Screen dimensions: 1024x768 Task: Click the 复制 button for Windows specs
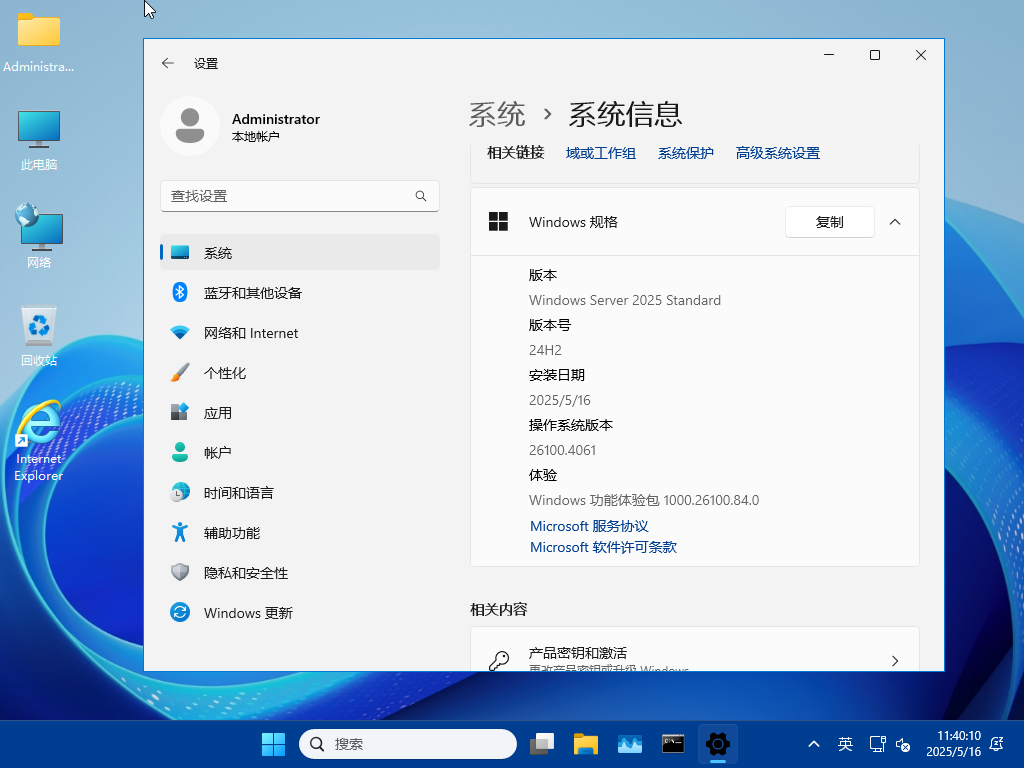[x=829, y=222]
